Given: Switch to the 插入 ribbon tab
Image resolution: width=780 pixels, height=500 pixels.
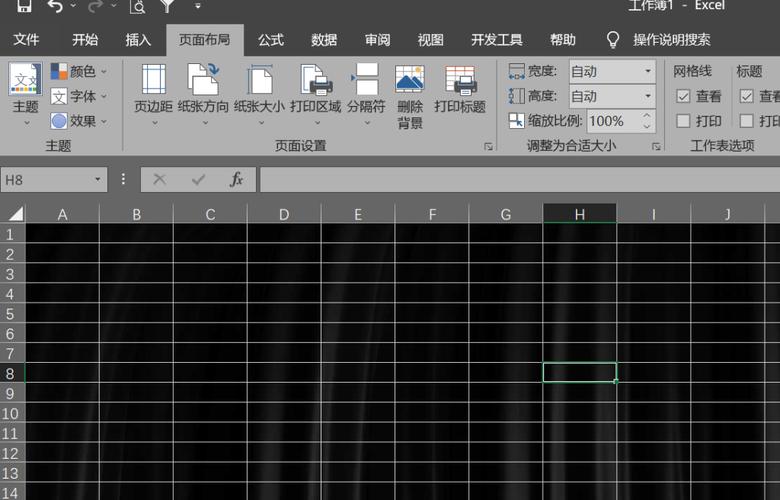Looking at the screenshot, I should (138, 40).
